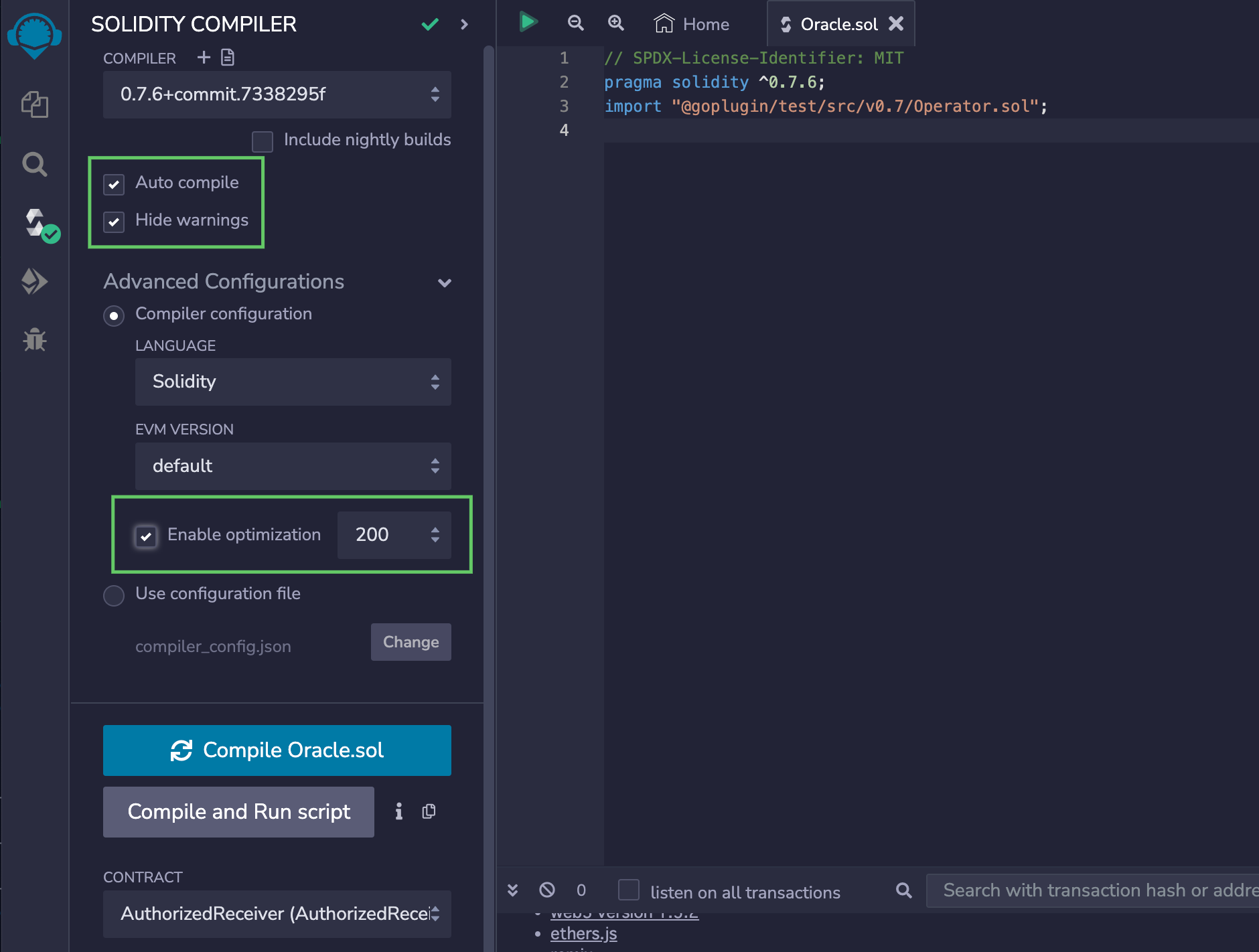Select Use configuration file radio button

pyautogui.click(x=114, y=595)
